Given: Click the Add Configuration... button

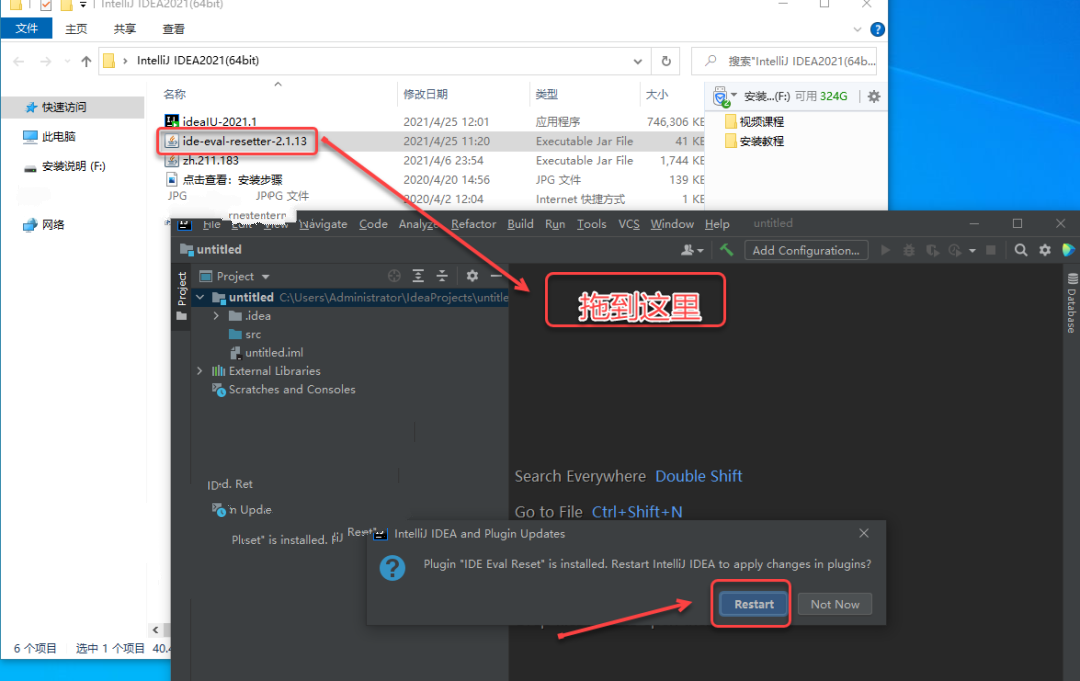Looking at the screenshot, I should [806, 251].
